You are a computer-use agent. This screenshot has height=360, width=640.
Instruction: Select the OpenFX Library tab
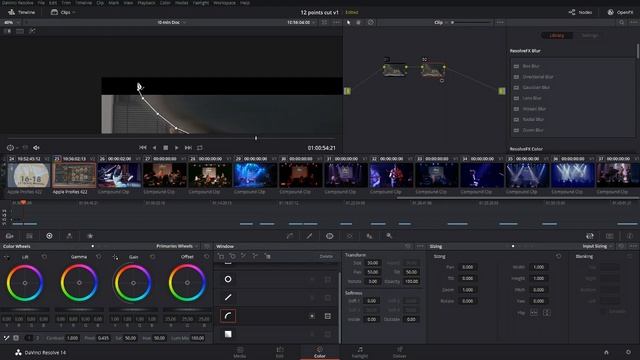coord(556,36)
